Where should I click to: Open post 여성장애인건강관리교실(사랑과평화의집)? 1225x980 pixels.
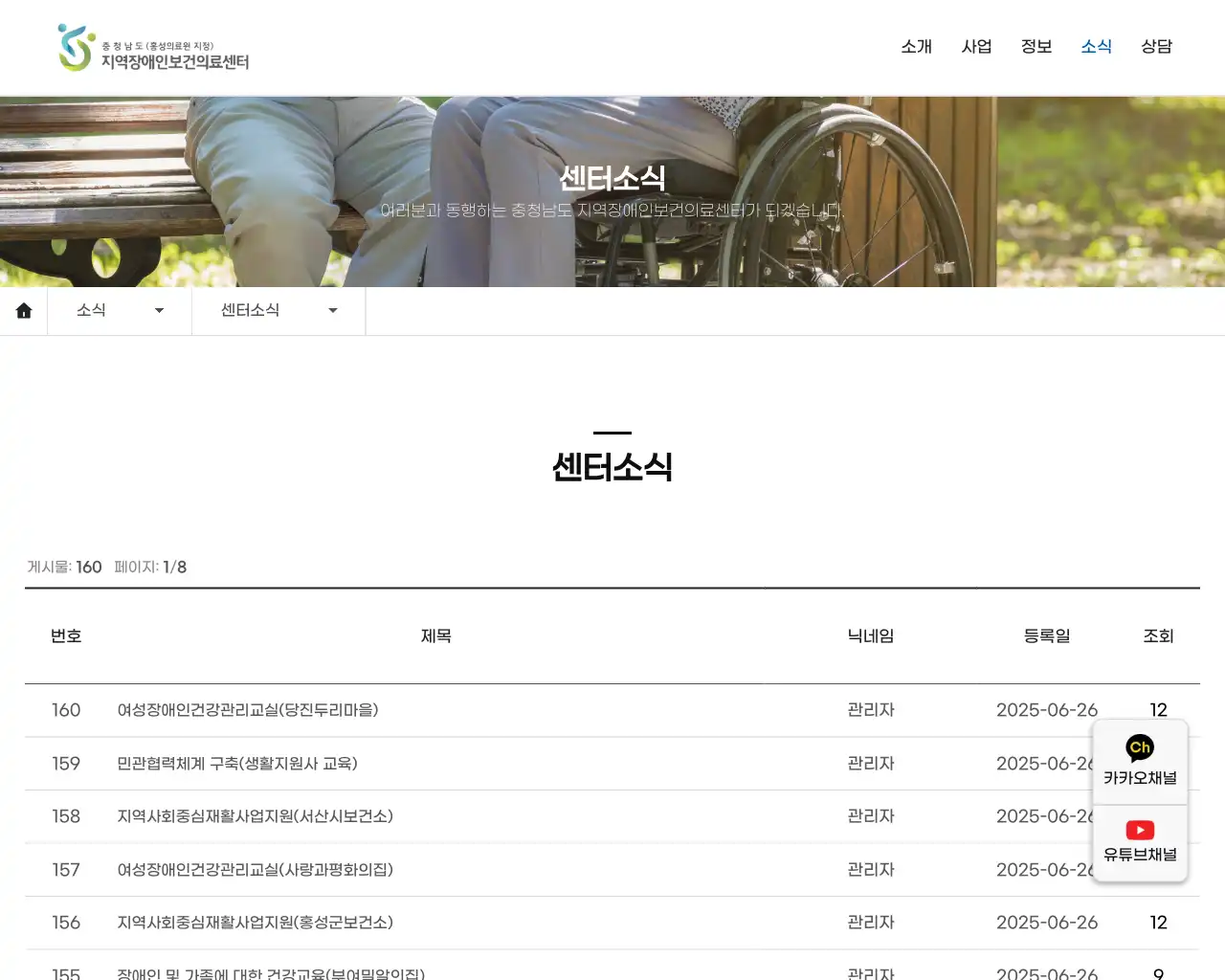click(x=255, y=870)
